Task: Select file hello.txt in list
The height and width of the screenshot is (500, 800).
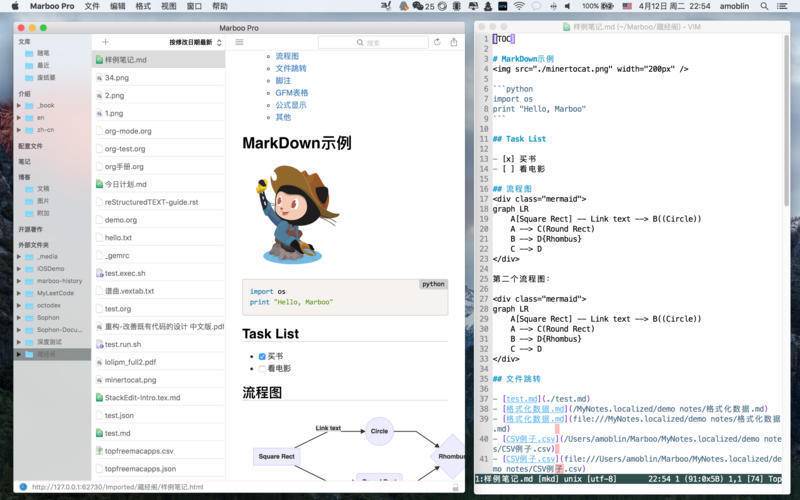Action: (159, 238)
